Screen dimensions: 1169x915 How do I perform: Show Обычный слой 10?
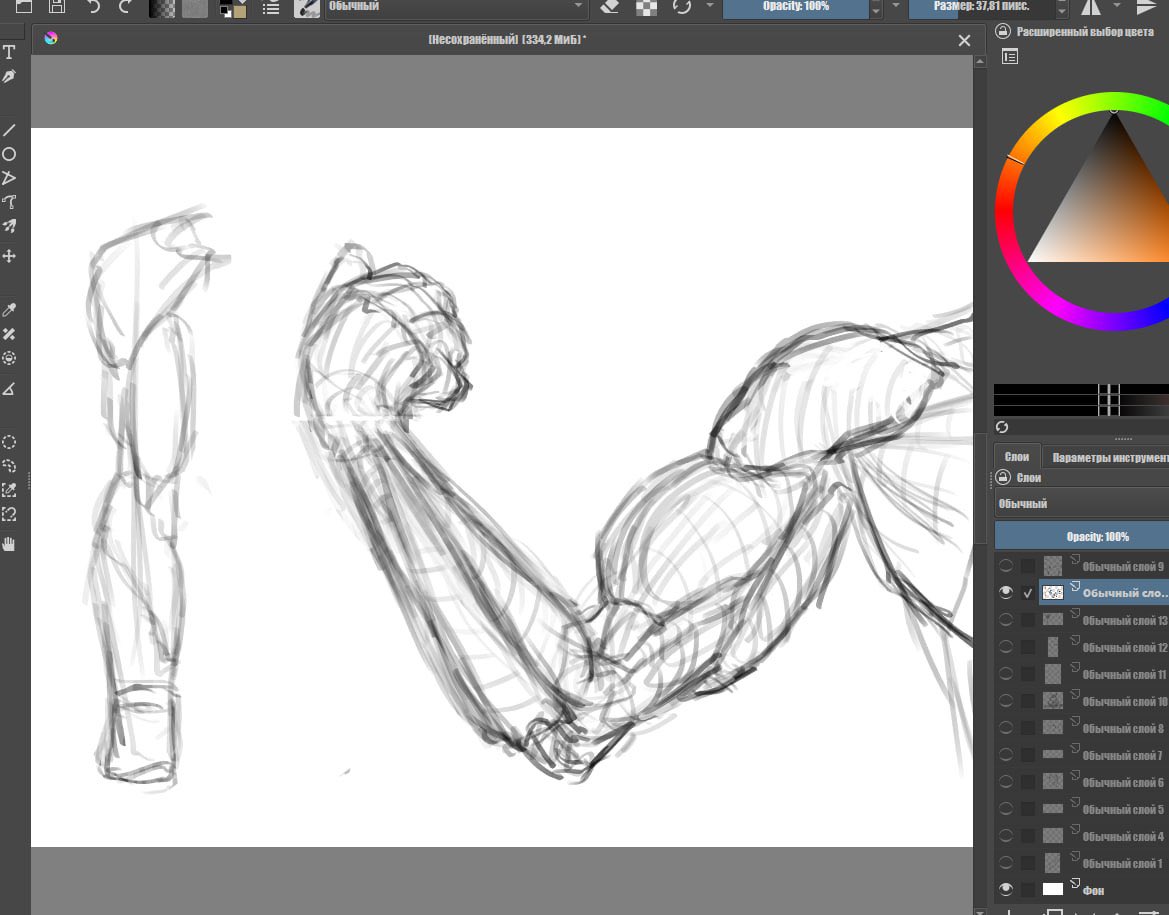(1006, 700)
